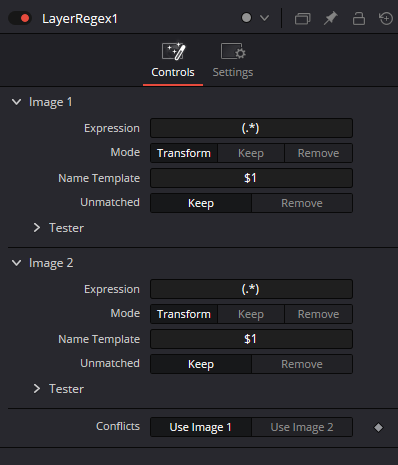
Task: Reset node with the restore icon
Action: [x=386, y=18]
